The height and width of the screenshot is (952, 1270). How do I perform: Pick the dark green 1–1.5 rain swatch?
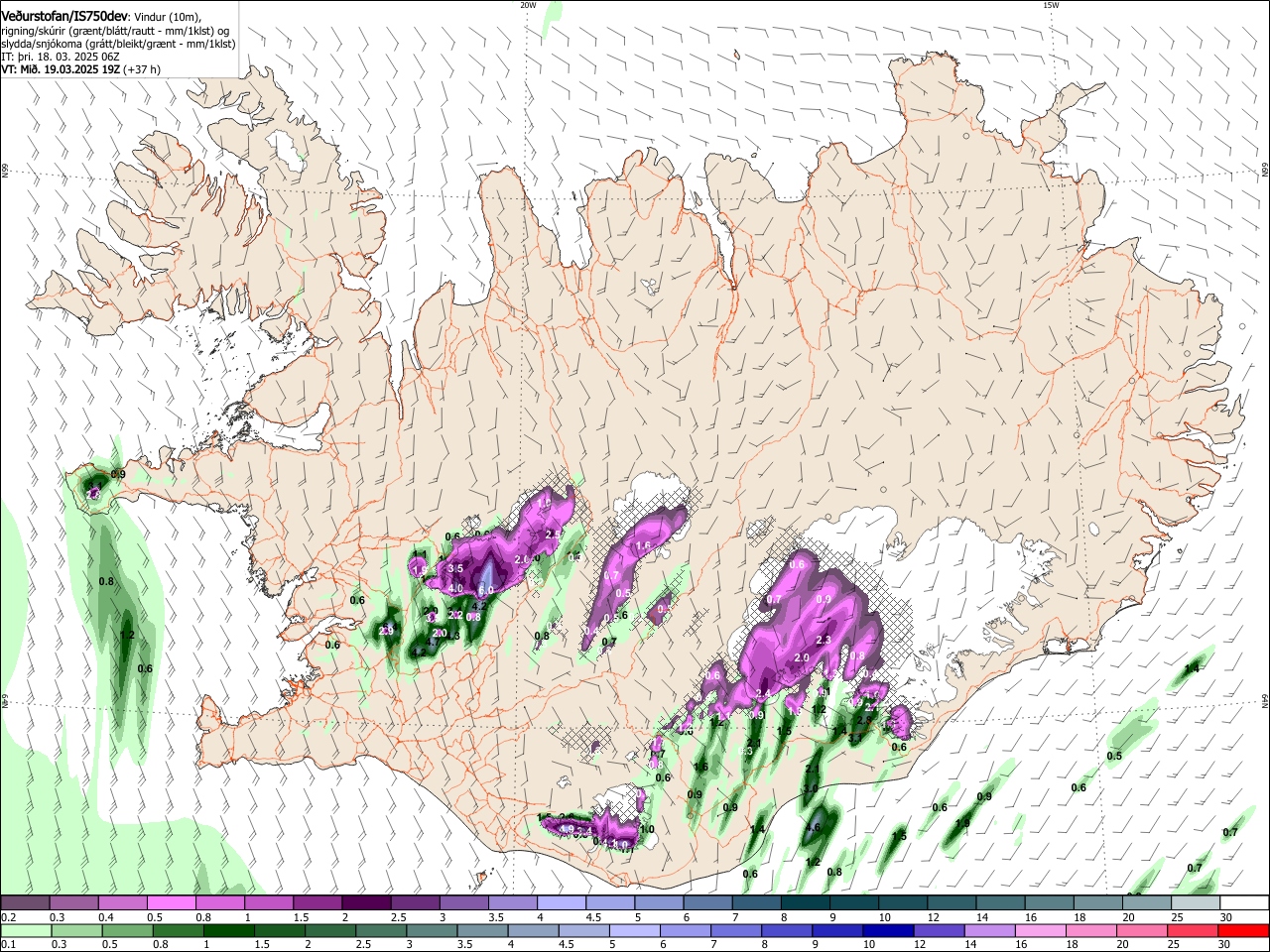coord(228,931)
